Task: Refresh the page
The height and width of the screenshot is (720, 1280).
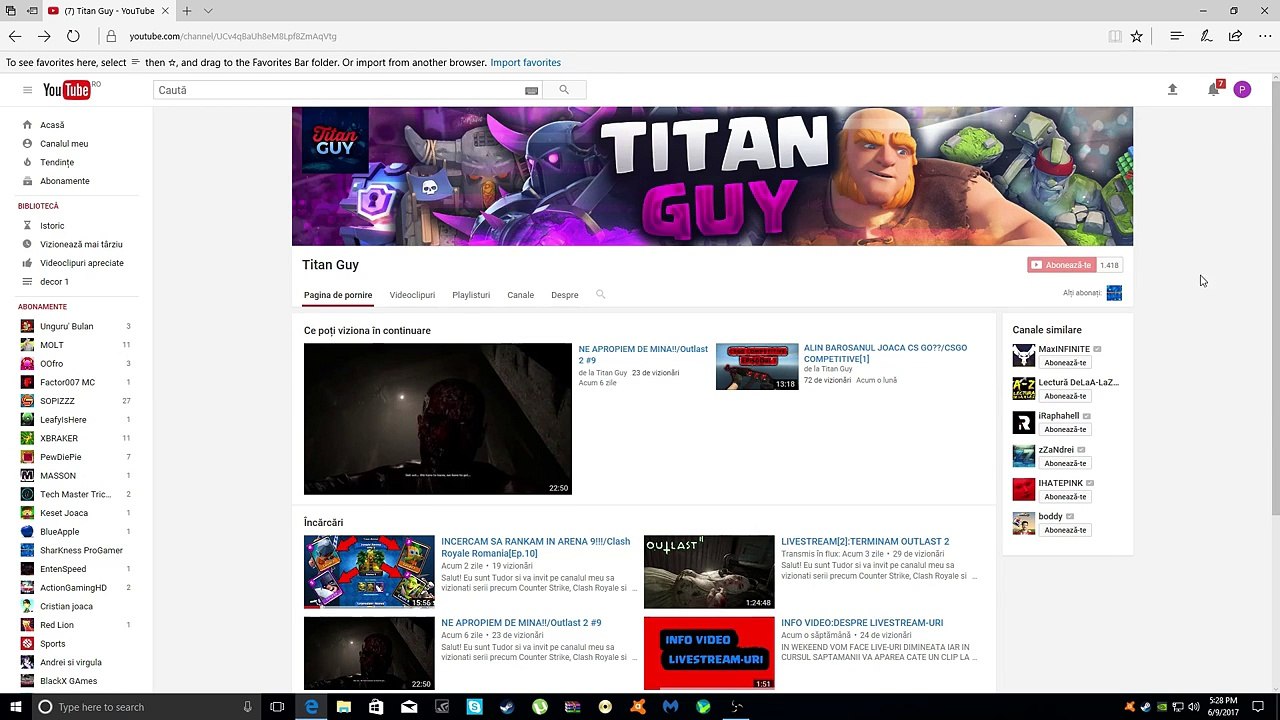Action: click(73, 36)
